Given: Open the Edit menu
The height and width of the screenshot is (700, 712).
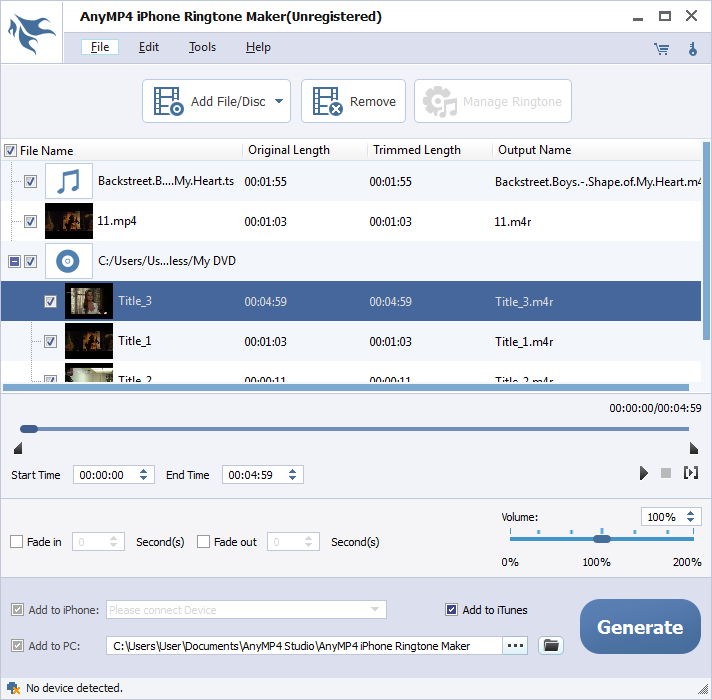Looking at the screenshot, I should coord(148,47).
